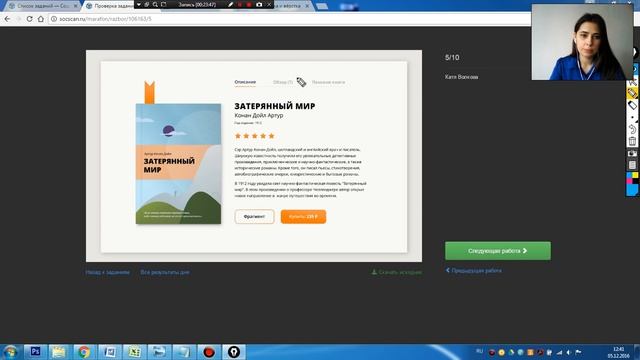The image size is (640, 360).
Task: Click the 'Фрагмент' button
Action: [254, 216]
